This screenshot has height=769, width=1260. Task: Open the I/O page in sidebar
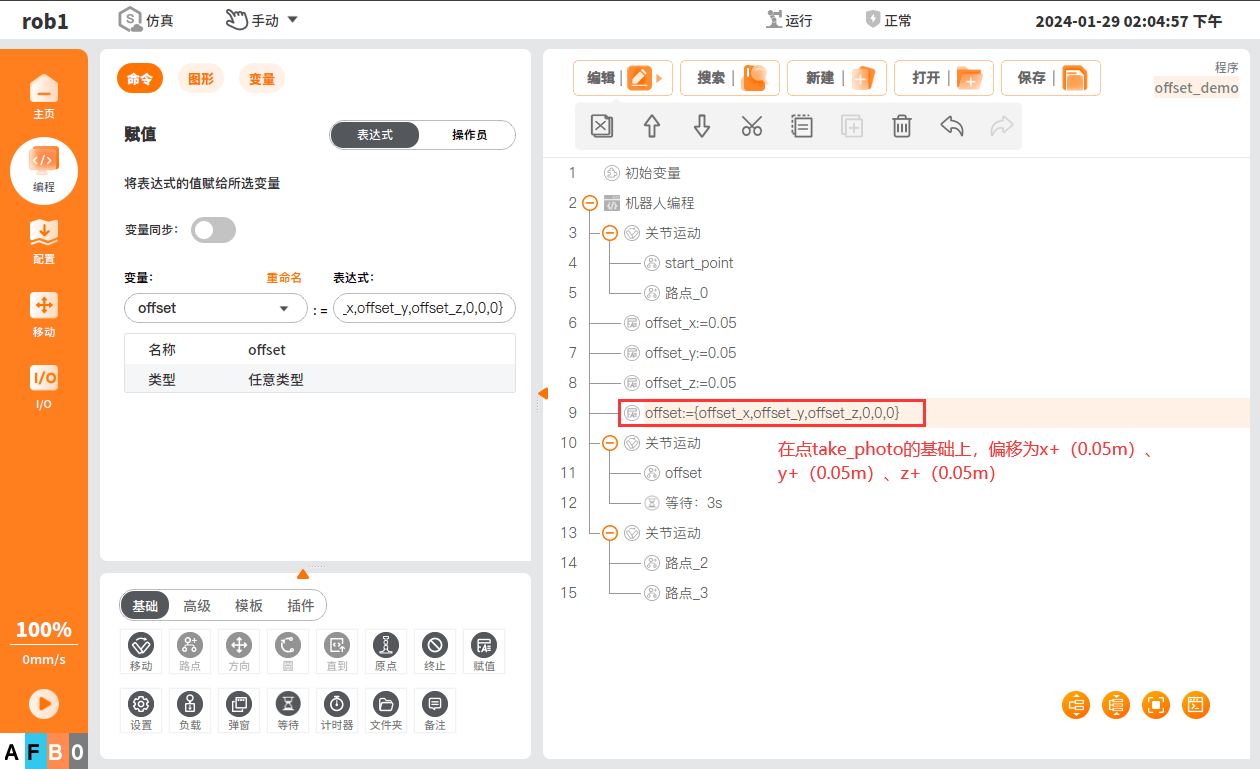pos(43,385)
